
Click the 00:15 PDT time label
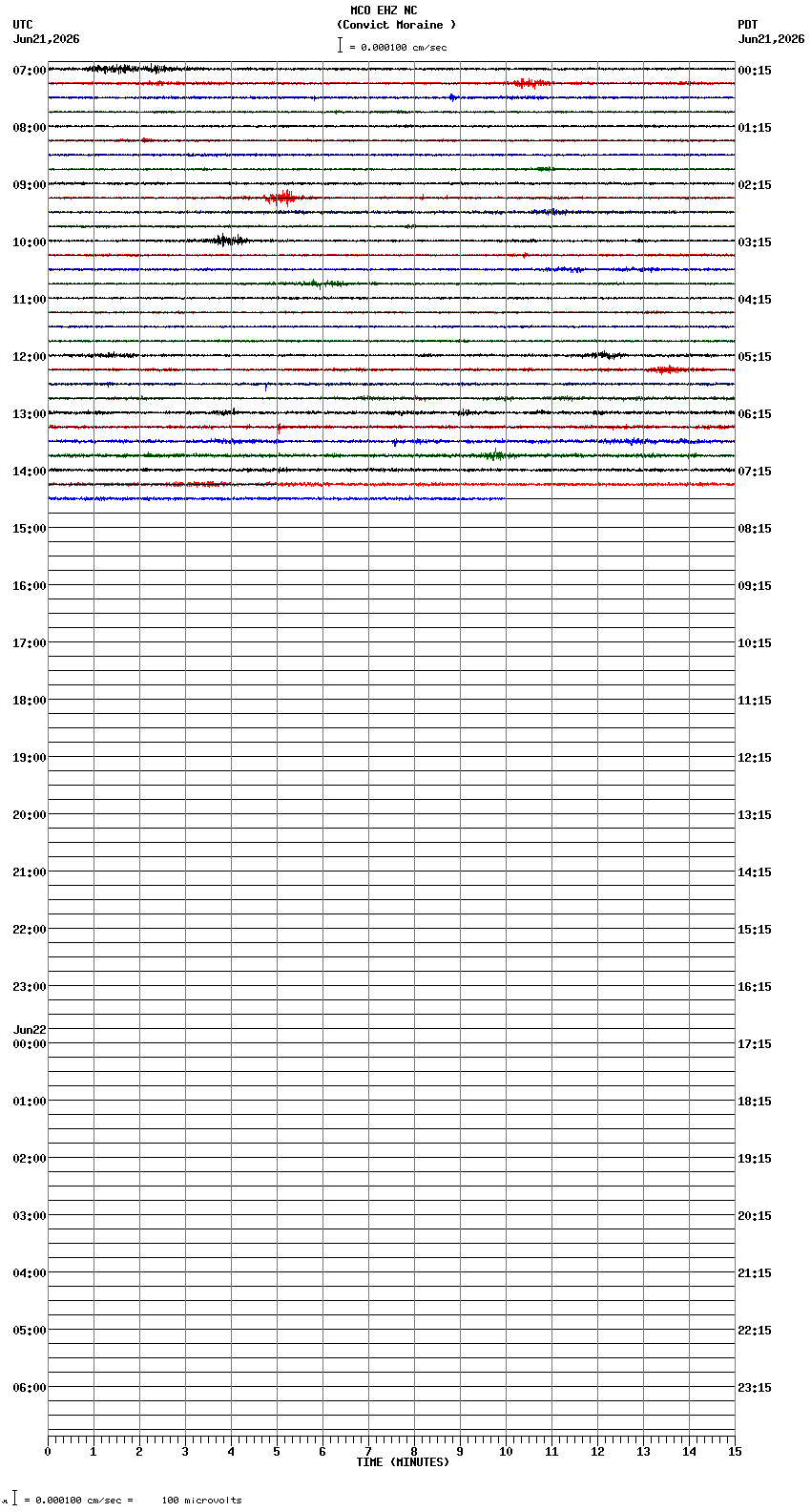[755, 70]
